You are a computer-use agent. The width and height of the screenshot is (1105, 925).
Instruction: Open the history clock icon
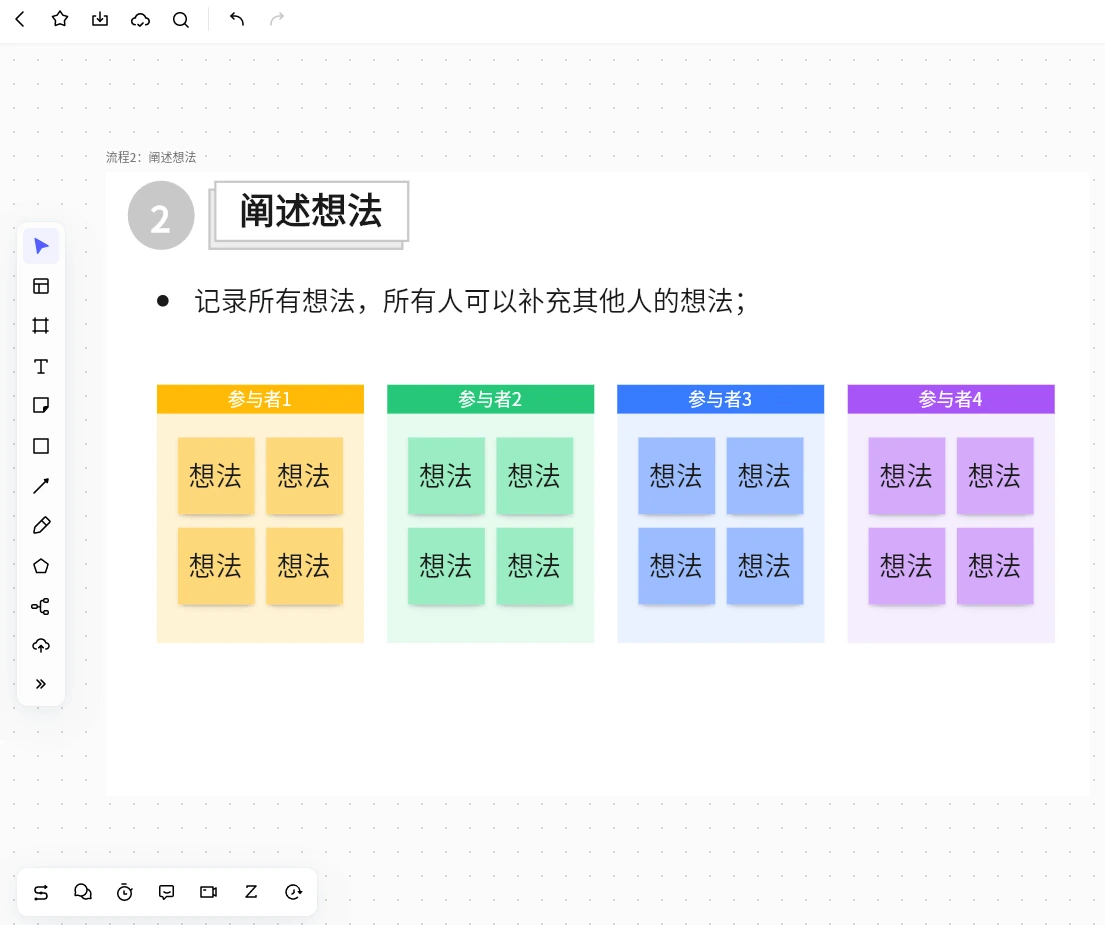(x=293, y=892)
